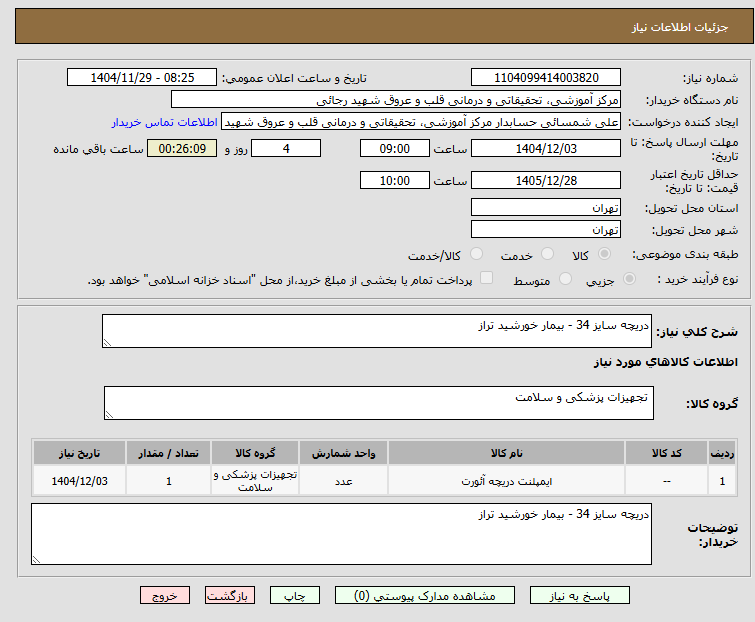Click the خروج exit button

165,596
